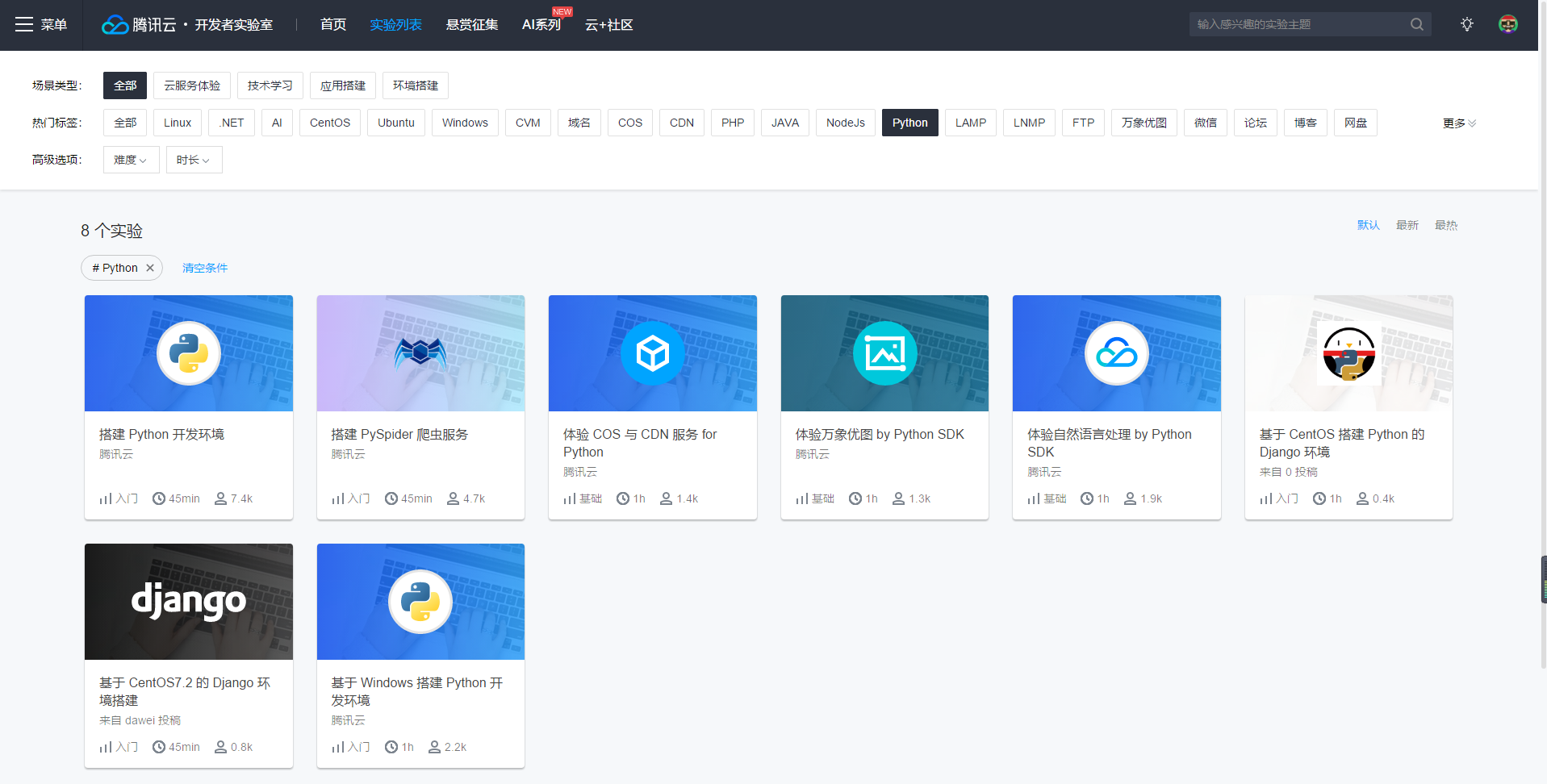
Task: Select 全部 in 场景类型 row
Action: point(125,85)
